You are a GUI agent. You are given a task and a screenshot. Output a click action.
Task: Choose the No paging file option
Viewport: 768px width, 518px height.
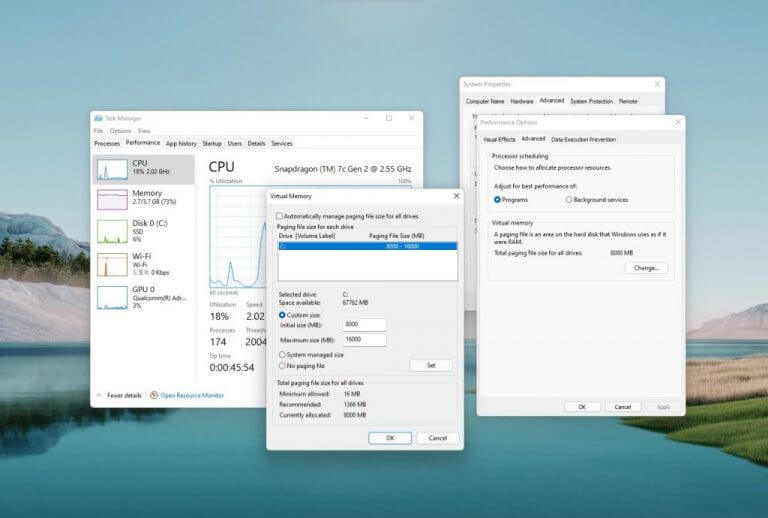tap(282, 365)
